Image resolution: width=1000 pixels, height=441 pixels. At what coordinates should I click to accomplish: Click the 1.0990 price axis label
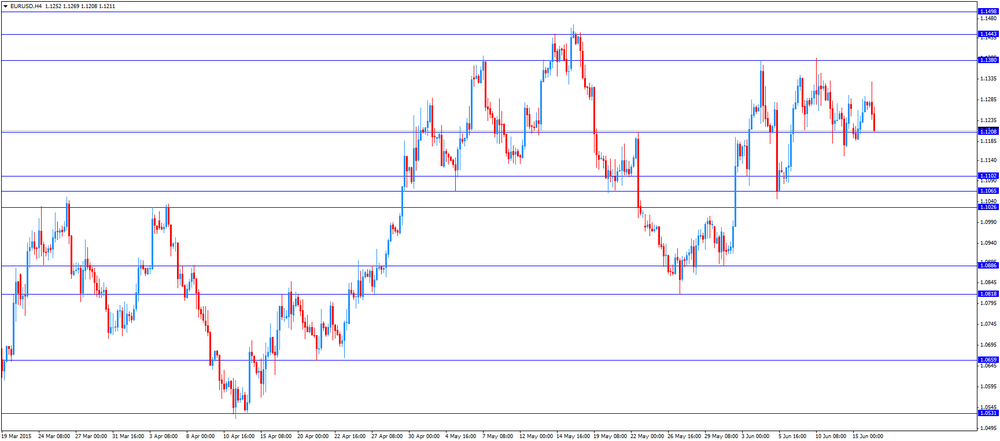(x=989, y=222)
